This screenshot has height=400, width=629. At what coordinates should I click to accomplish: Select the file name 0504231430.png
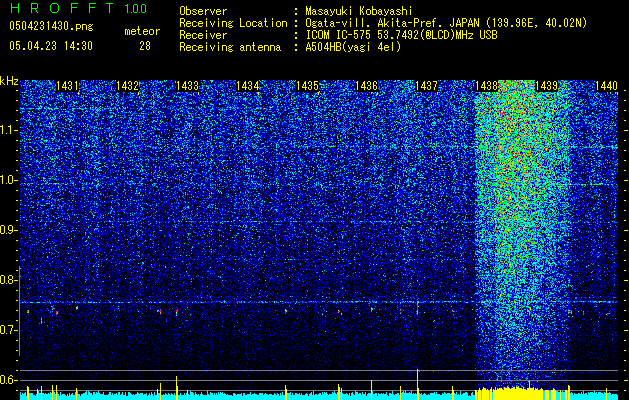51,27
